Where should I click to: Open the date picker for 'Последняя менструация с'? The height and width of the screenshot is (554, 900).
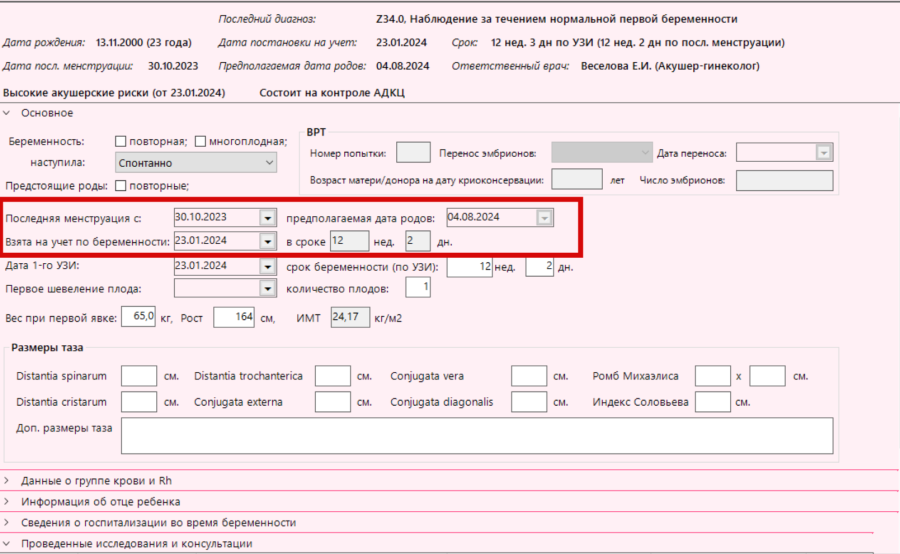(267, 218)
